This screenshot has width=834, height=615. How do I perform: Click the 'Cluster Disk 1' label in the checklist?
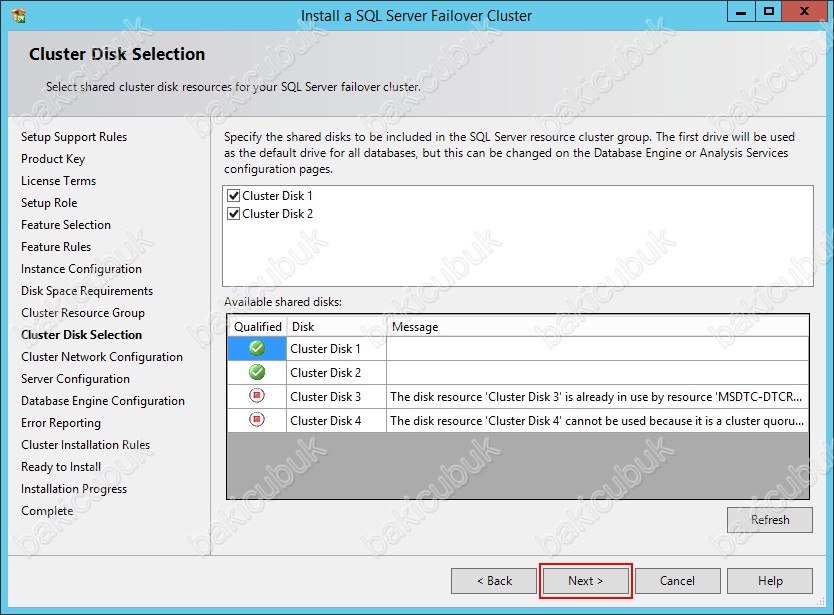(x=277, y=196)
